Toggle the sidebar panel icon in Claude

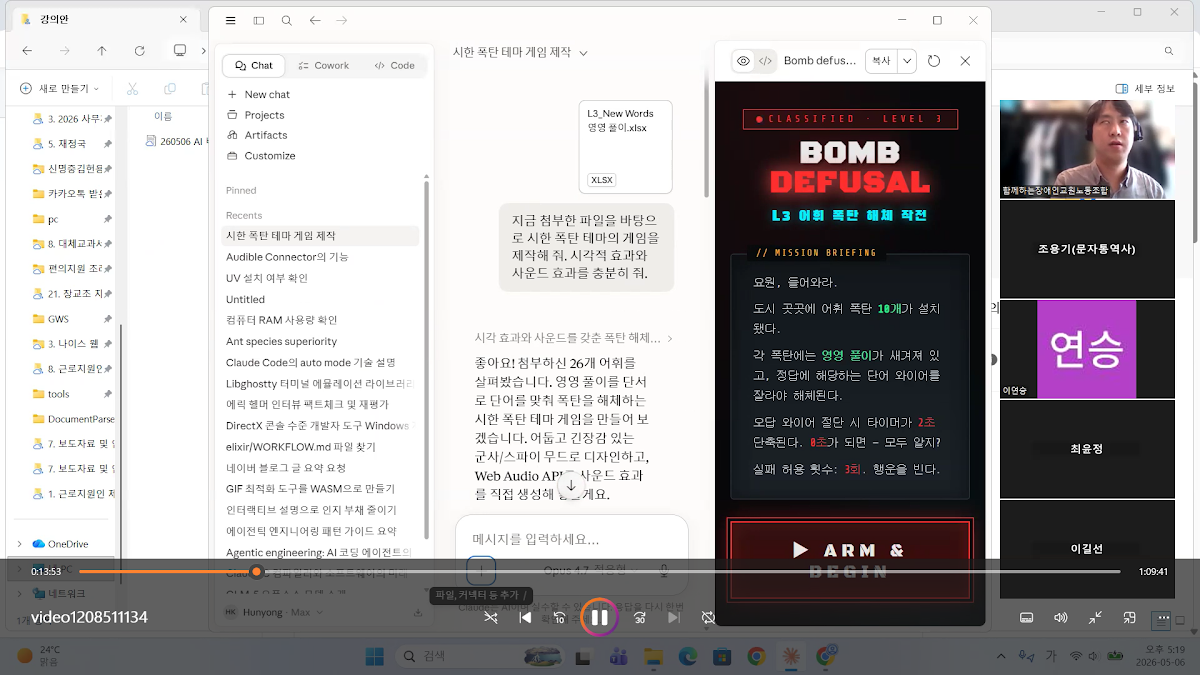click(259, 20)
